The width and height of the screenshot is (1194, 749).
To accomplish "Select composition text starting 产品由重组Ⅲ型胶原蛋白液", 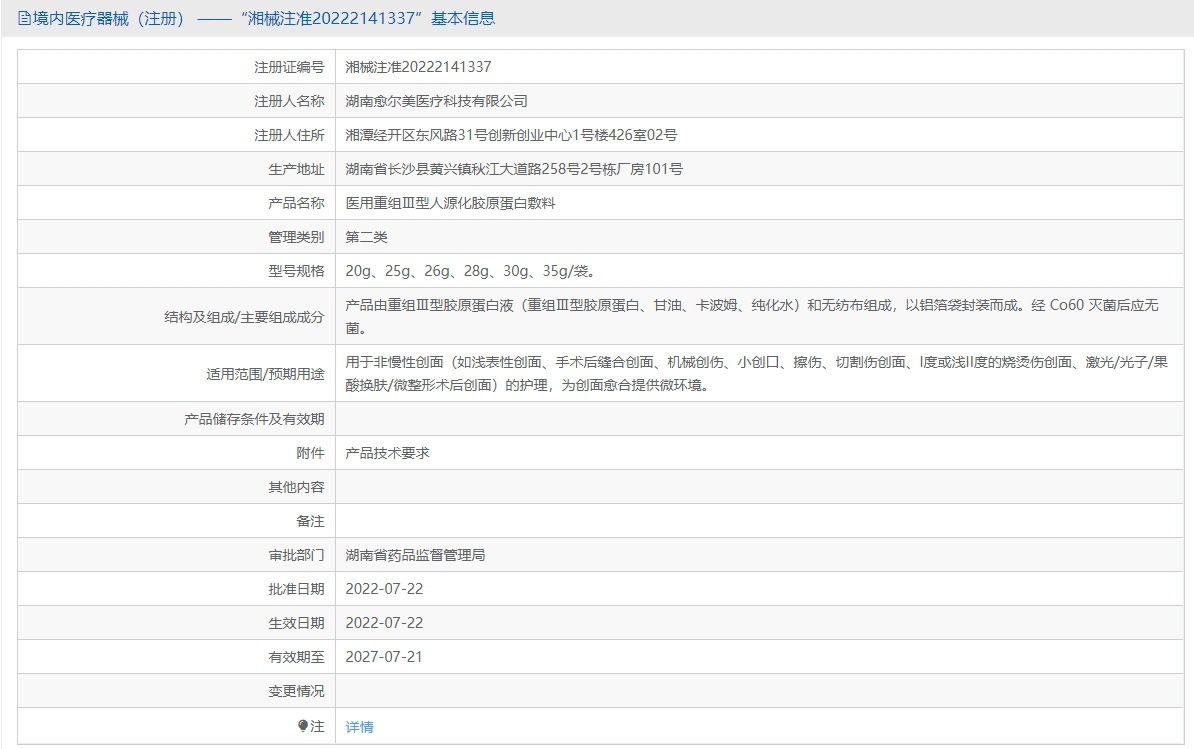I will pyautogui.click(x=752, y=317).
